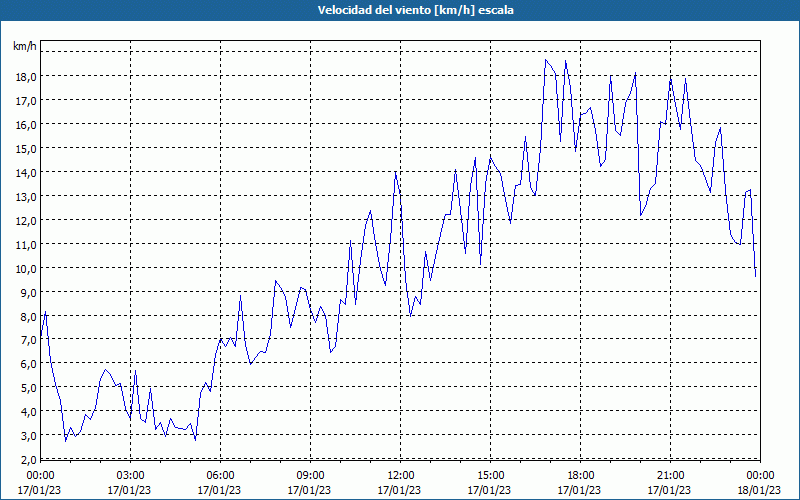Click the 00:00 17/01/23 time label
Screen dimensions: 800x500
pos(39,483)
